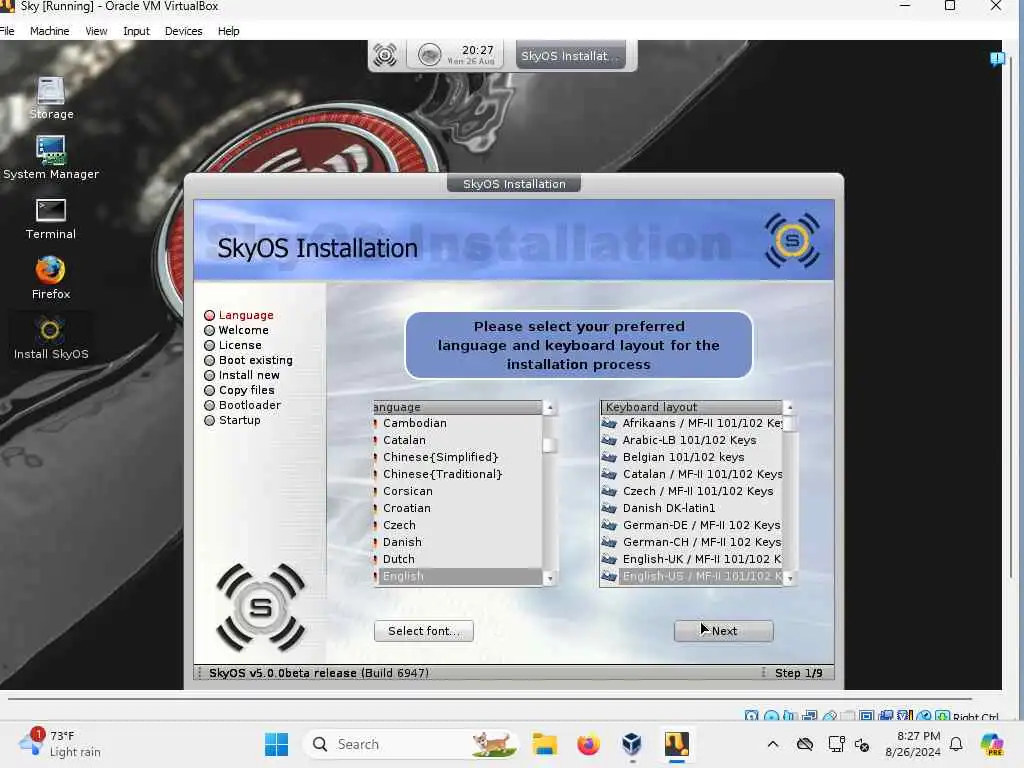Open the Help menu

(229, 31)
